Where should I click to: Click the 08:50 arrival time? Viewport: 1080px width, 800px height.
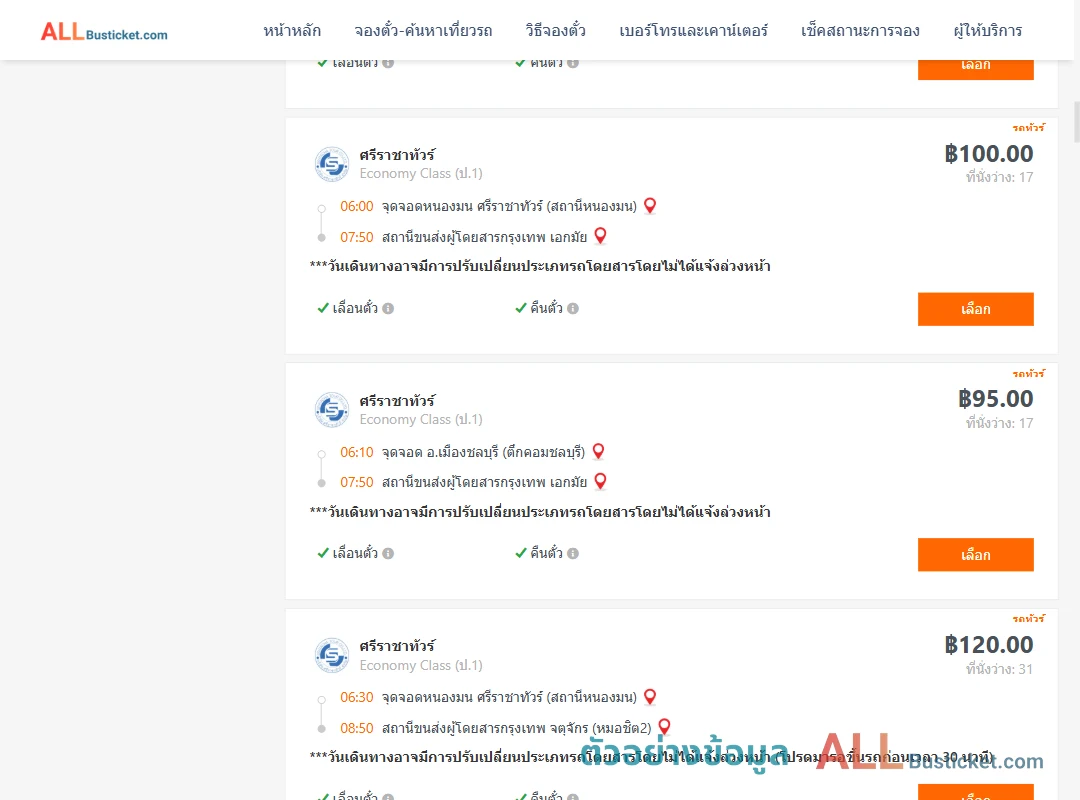coord(356,728)
